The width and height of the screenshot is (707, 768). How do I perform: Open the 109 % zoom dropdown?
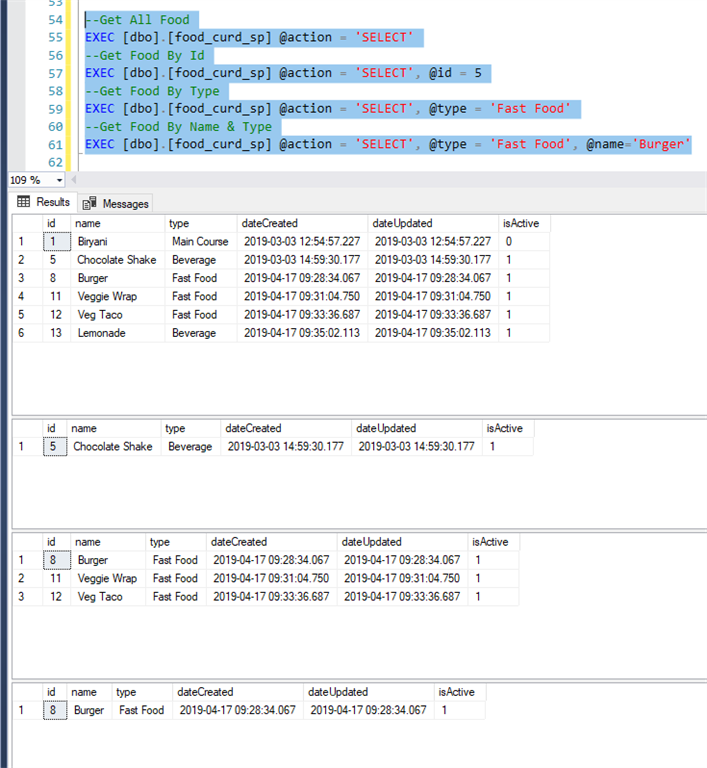click(x=59, y=180)
